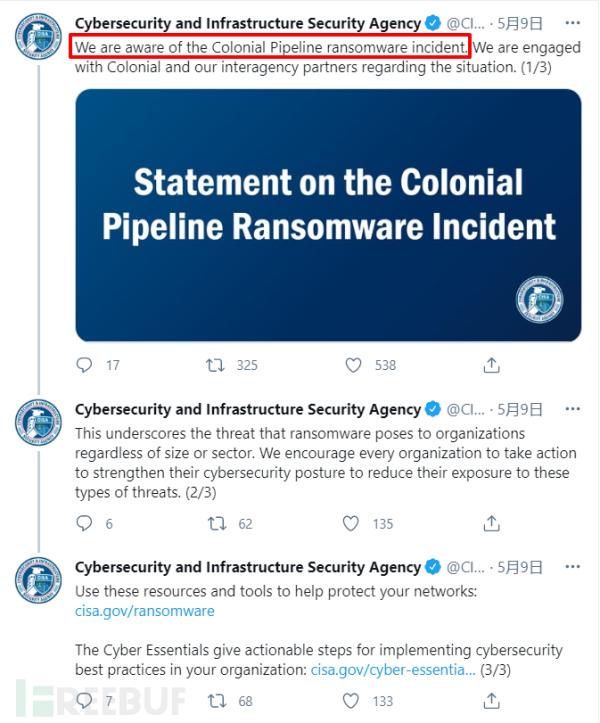600x723 pixels.
Task: Open the cisa.gov/ransomware link
Action: tap(144, 610)
